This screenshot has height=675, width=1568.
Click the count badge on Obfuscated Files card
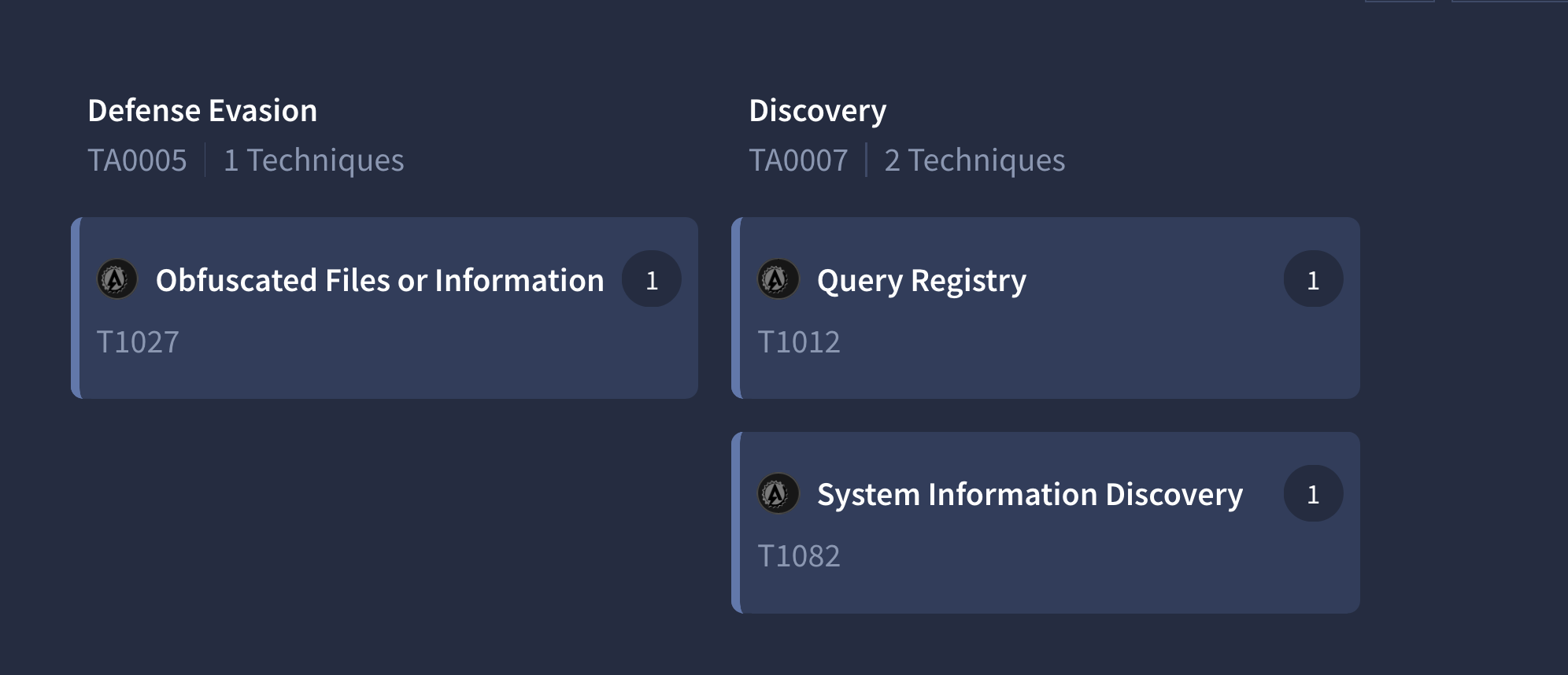652,279
